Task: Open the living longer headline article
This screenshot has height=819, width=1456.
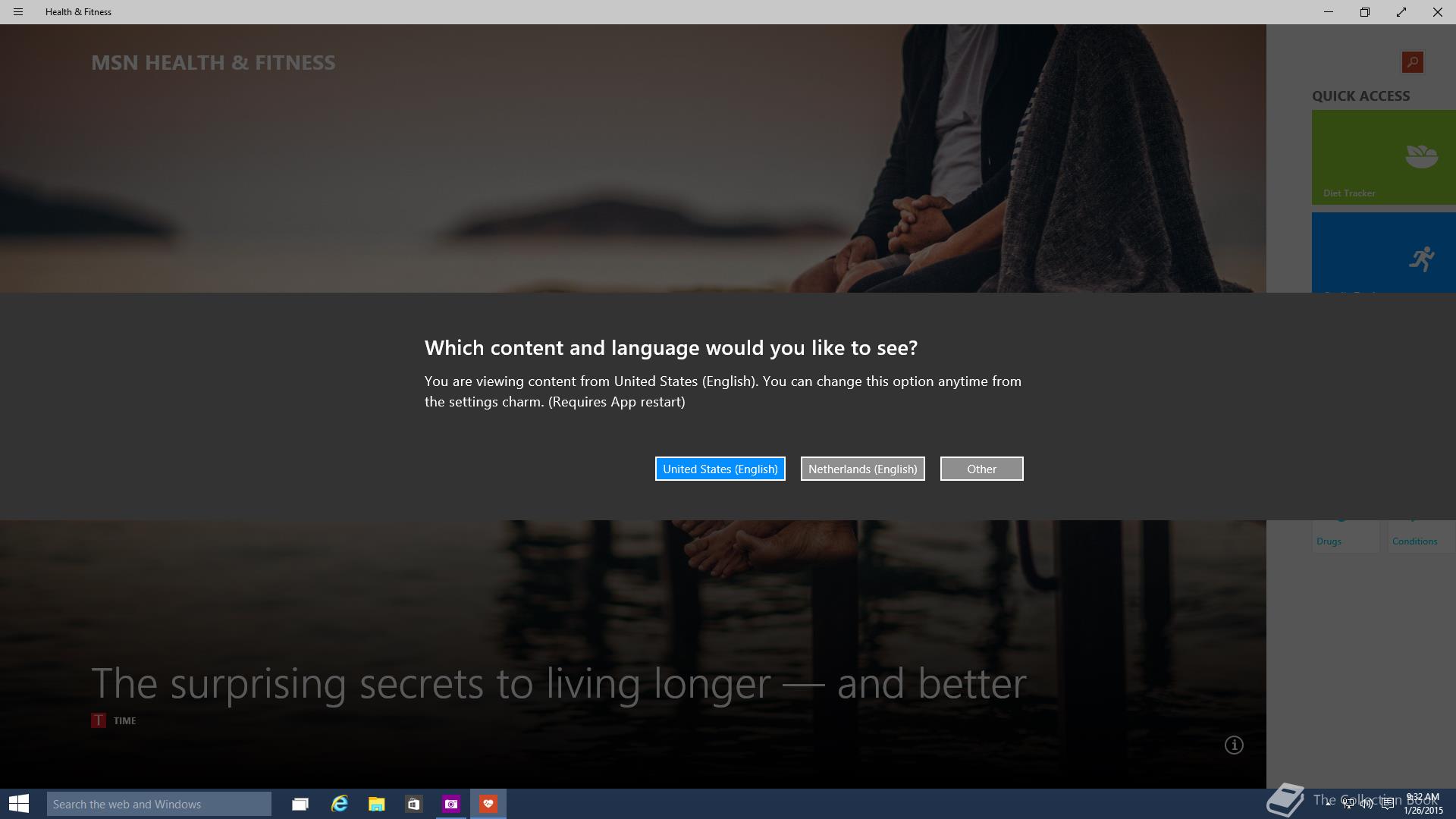Action: (x=558, y=684)
